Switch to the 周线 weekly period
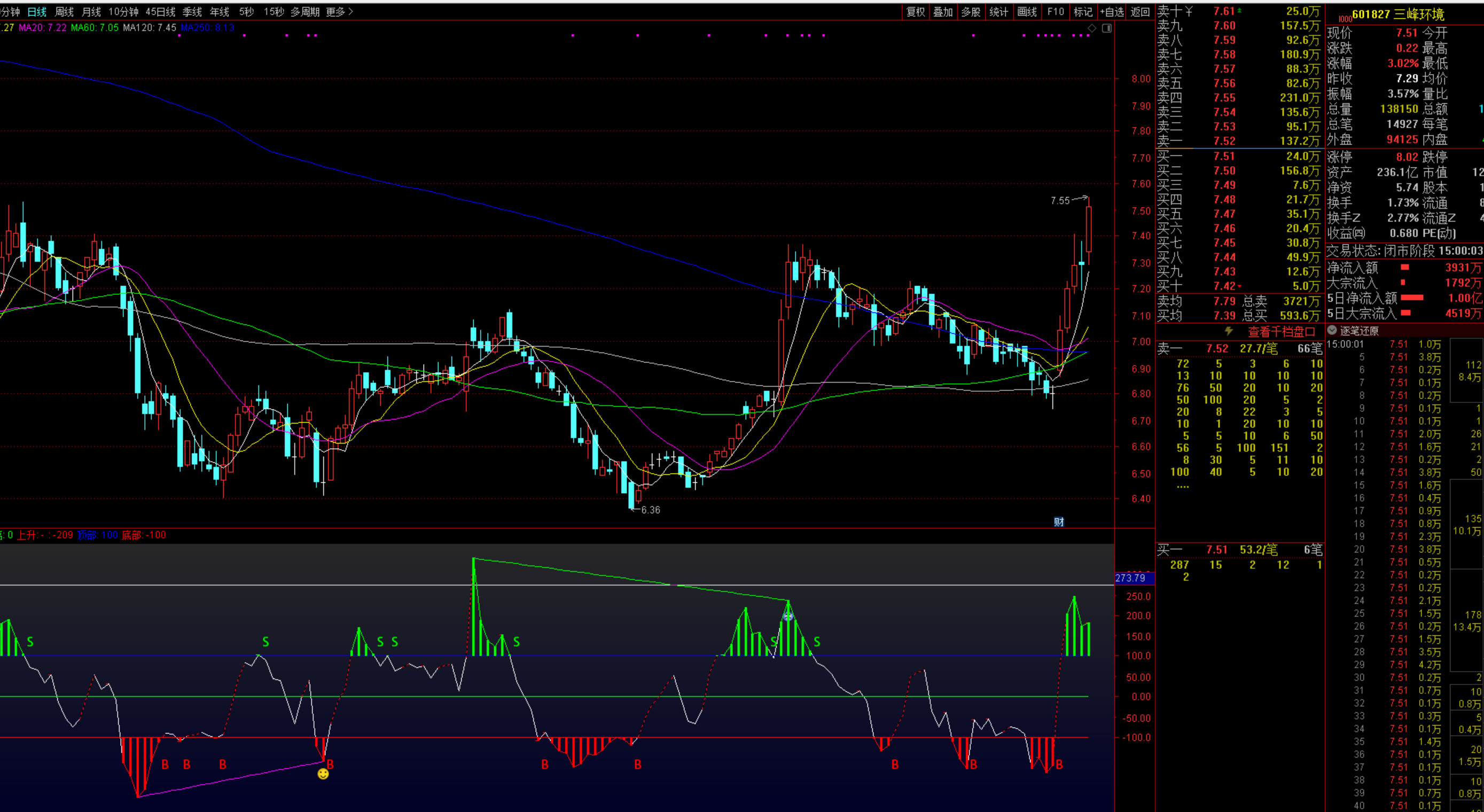 click(x=64, y=12)
